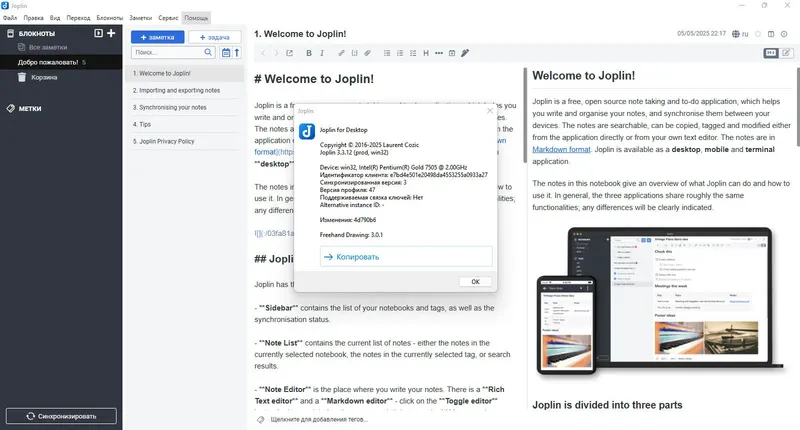Screen dimensions: 800x430
Task: Reverse sort order with arrow icon
Action: coord(237,52)
